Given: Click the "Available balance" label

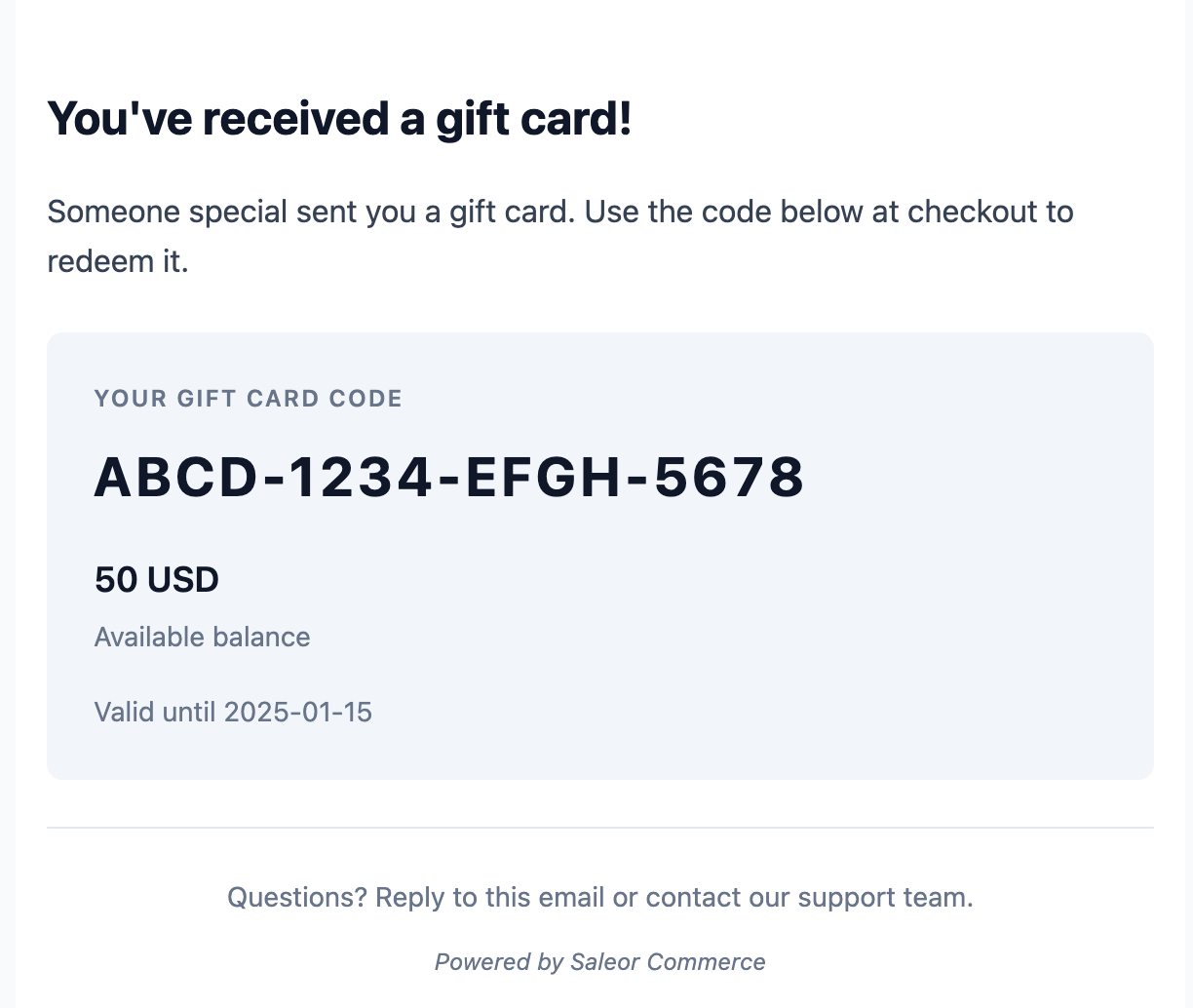Looking at the screenshot, I should tap(202, 638).
